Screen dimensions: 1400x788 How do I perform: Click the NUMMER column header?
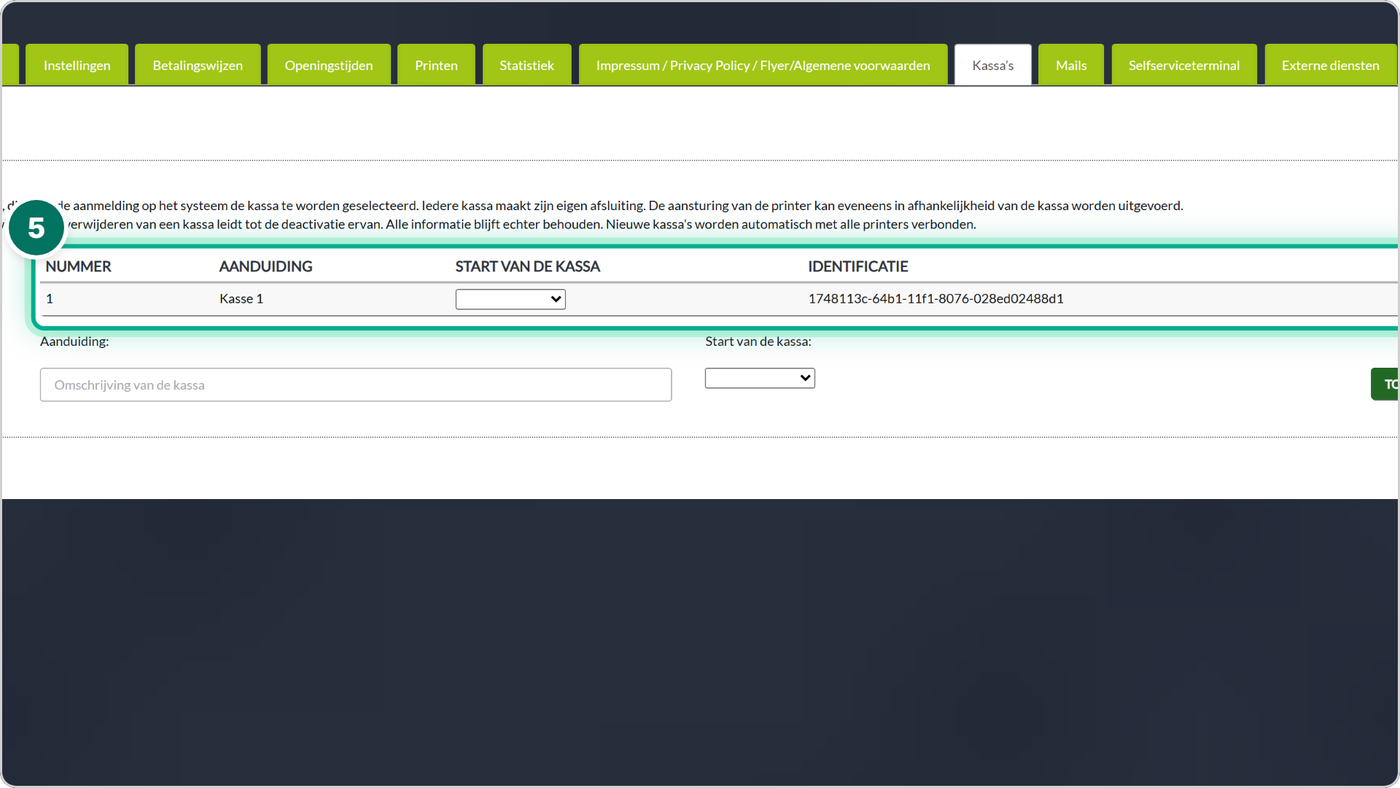78,266
